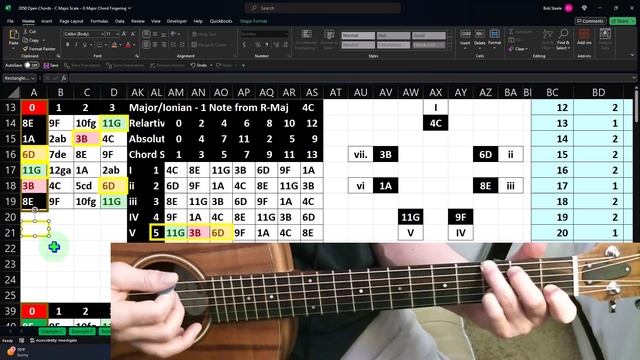The image size is (640, 360).
Task: Click the Excel logo in title bar
Action: pyautogui.click(x=8, y=8)
